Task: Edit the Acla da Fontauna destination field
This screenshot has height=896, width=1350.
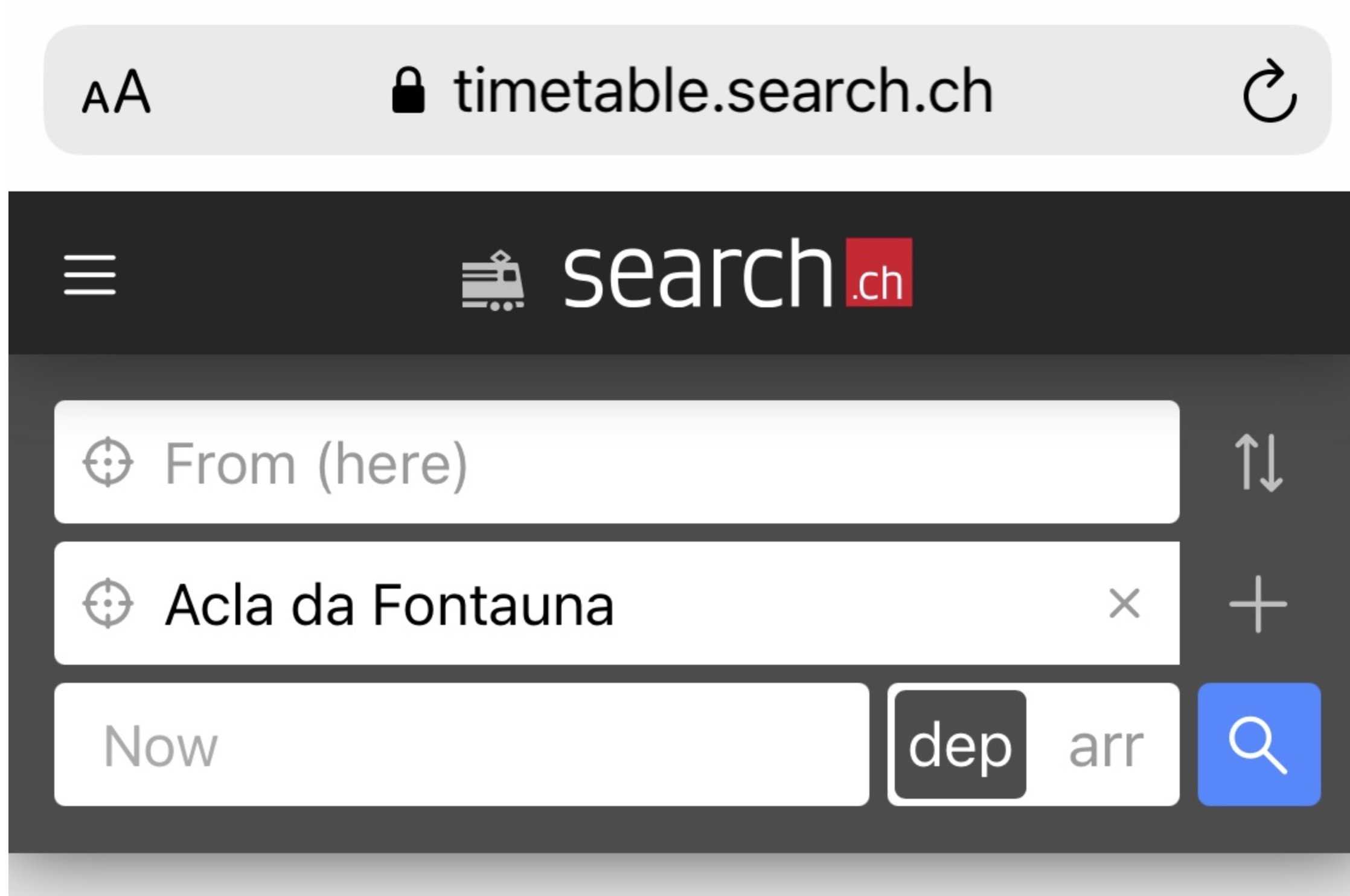Action: (x=616, y=603)
